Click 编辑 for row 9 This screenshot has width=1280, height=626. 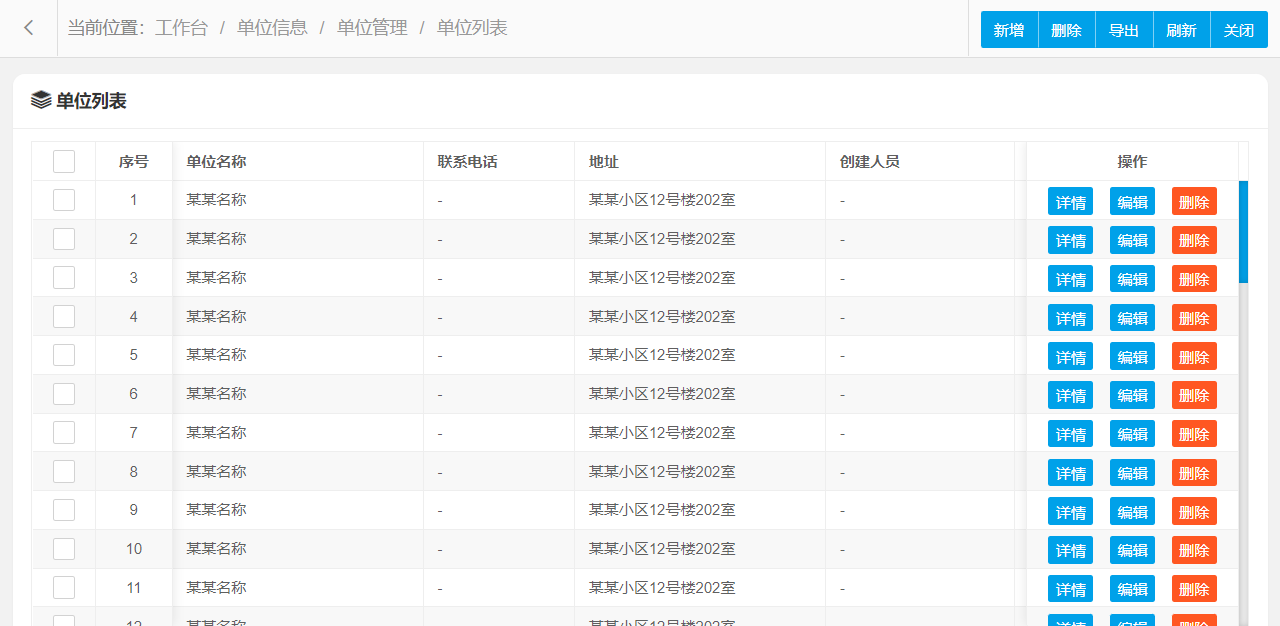pyautogui.click(x=1132, y=511)
